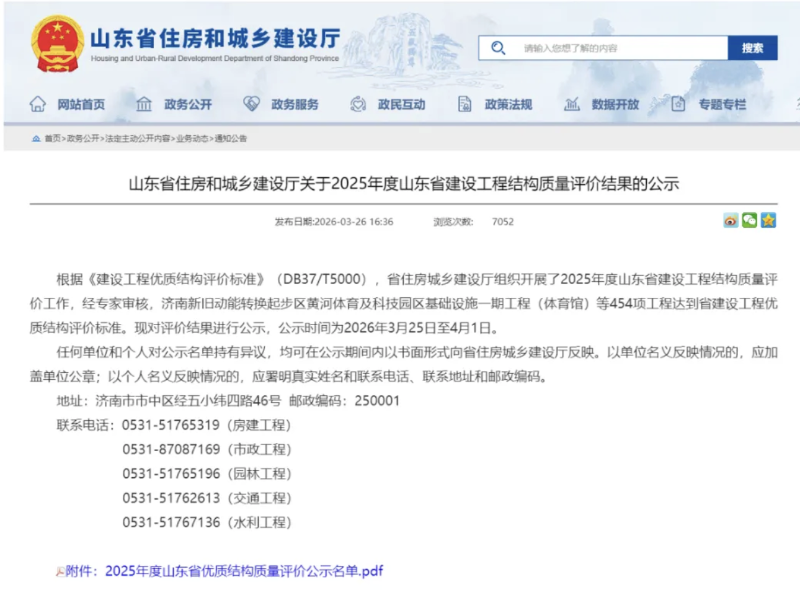800x592 pixels.
Task: Click the site title 山东省住房和城乡建设厅
Action: pyautogui.click(x=215, y=38)
